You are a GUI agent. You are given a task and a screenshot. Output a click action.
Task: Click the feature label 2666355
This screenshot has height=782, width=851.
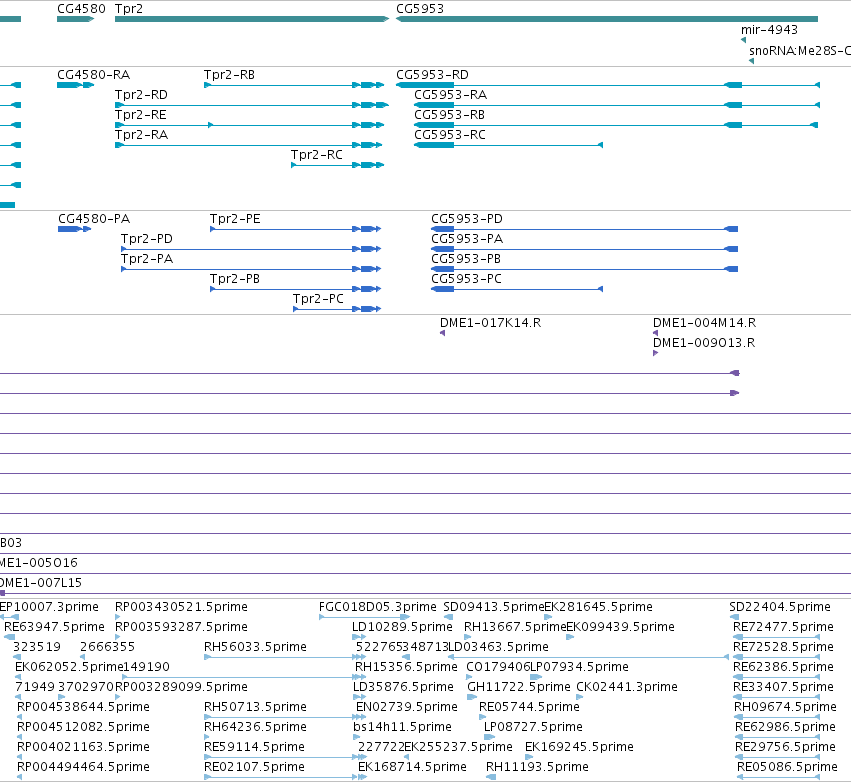[x=107, y=647]
